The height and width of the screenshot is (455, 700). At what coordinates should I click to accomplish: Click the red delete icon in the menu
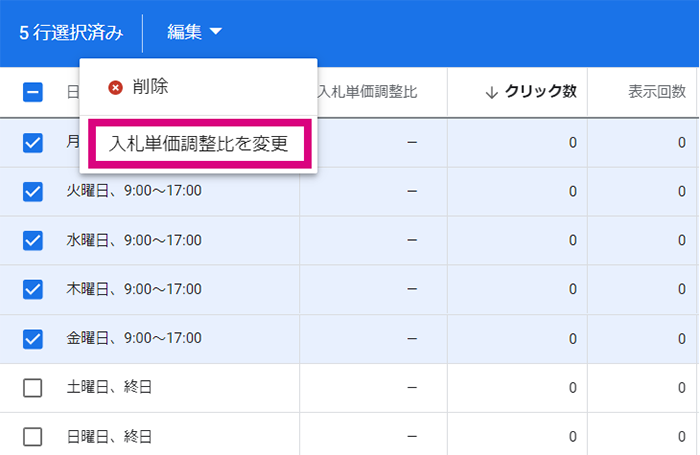coord(115,88)
